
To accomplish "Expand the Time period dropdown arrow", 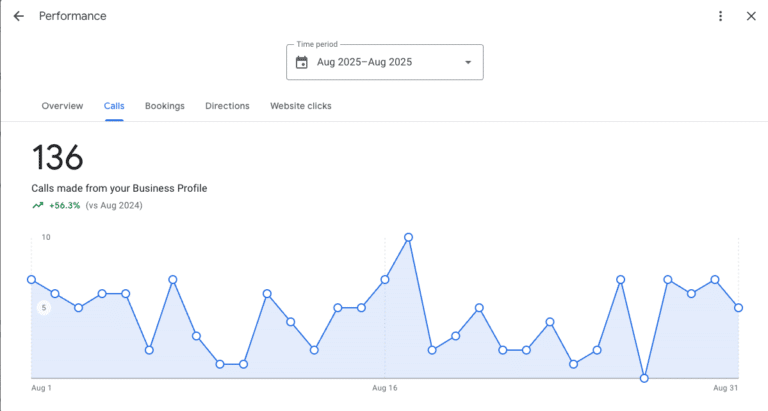I will coord(467,62).
